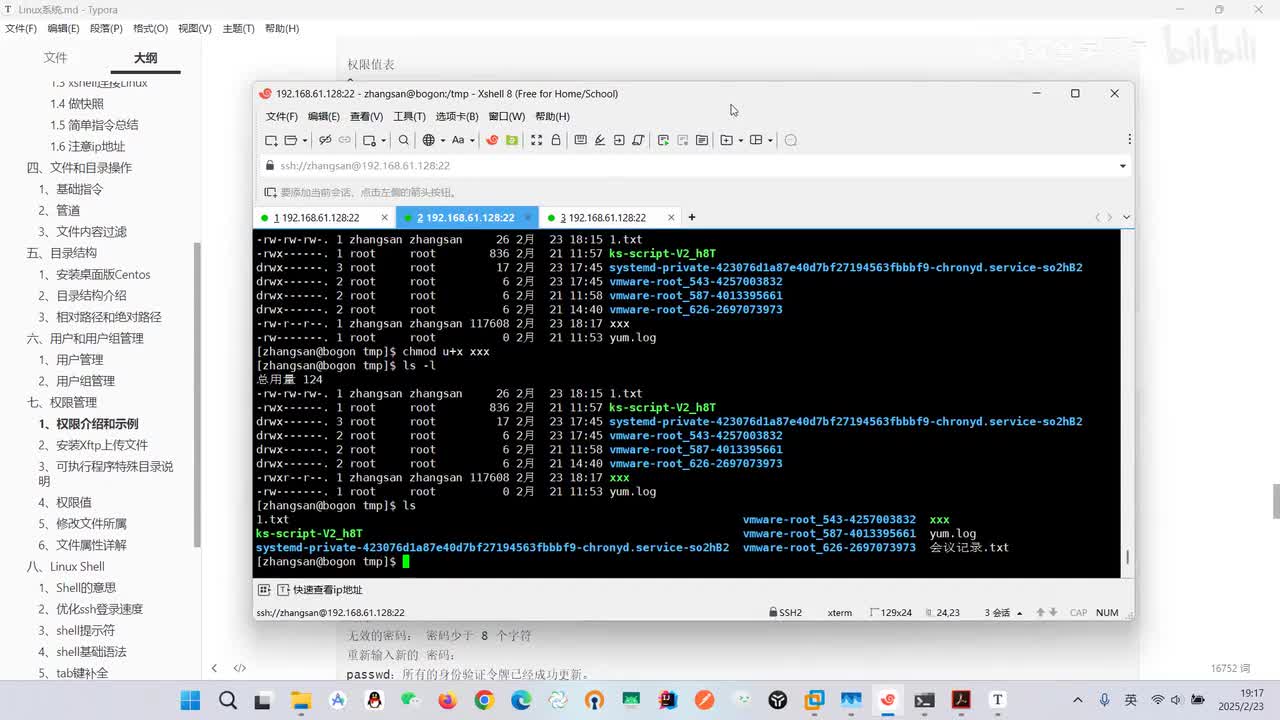Click the lock screen padlock icon in toolbar
The height and width of the screenshot is (720, 1280).
556,140
